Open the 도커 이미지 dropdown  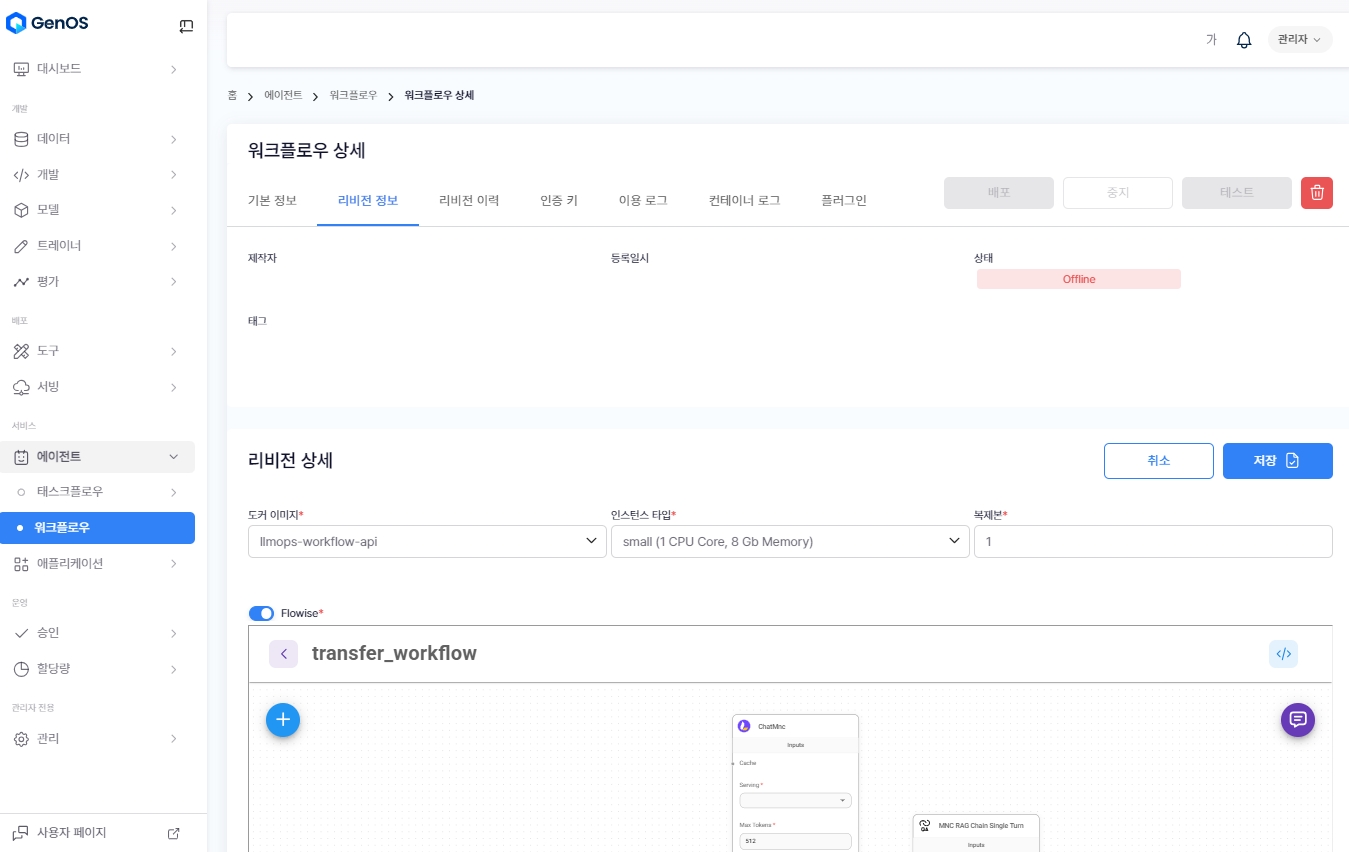(427, 542)
